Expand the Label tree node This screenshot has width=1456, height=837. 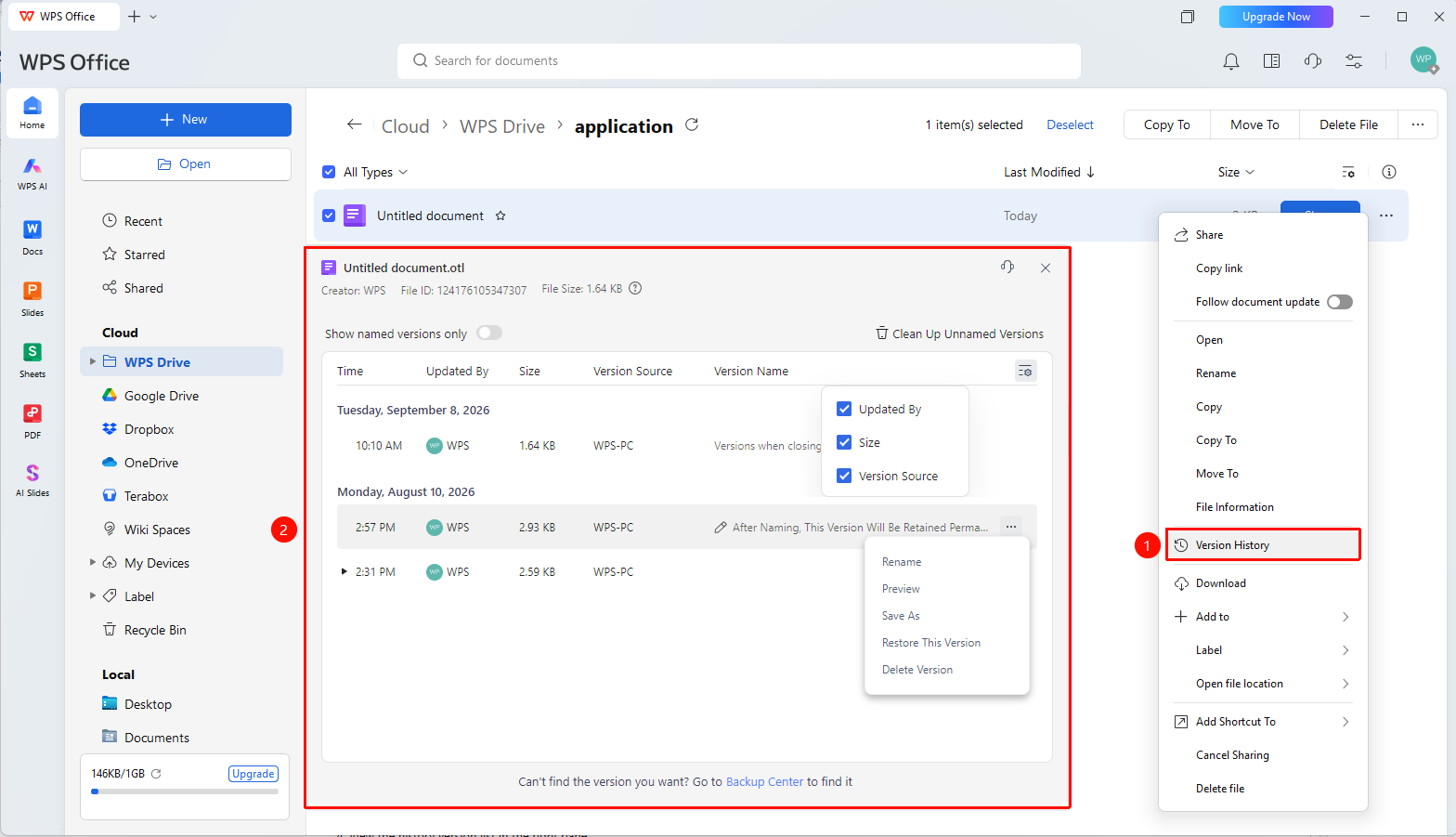click(92, 595)
